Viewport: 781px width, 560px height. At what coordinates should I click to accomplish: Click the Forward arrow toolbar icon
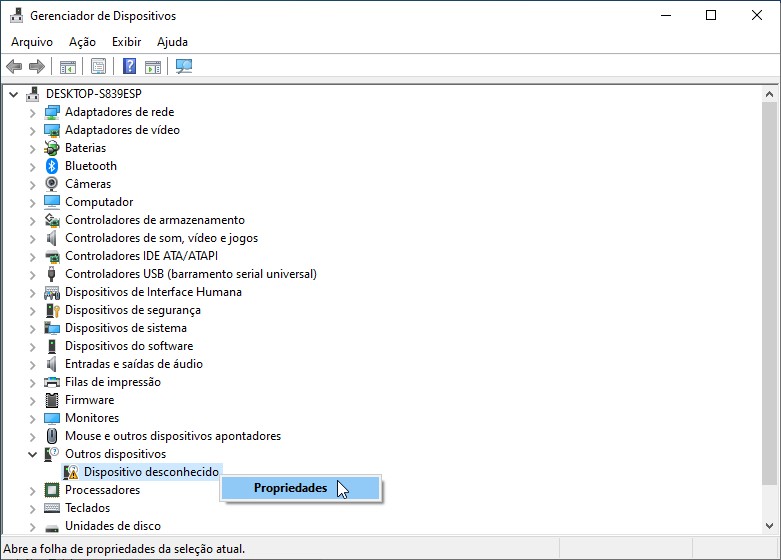37,66
